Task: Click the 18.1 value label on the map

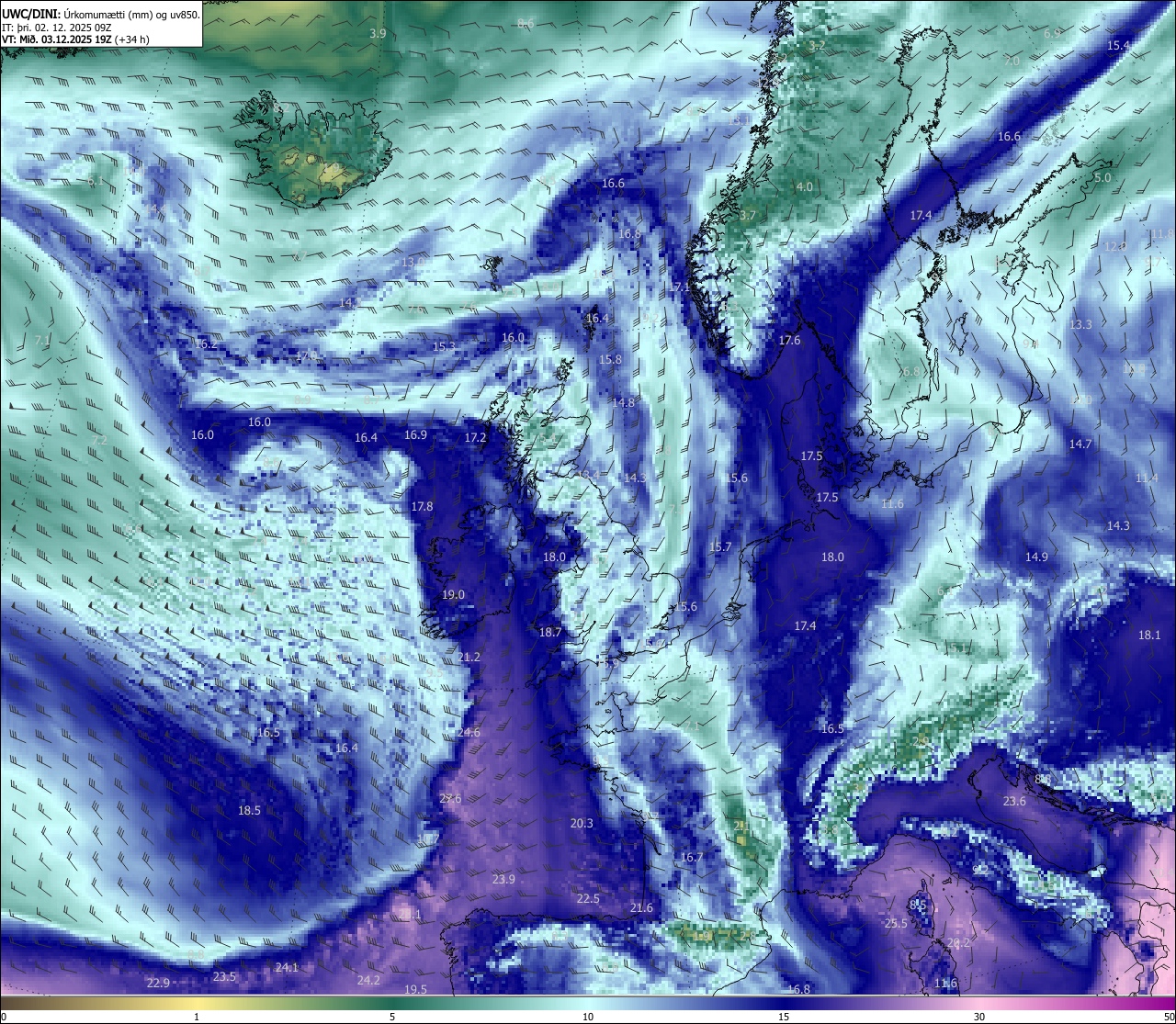Action: (x=1149, y=636)
